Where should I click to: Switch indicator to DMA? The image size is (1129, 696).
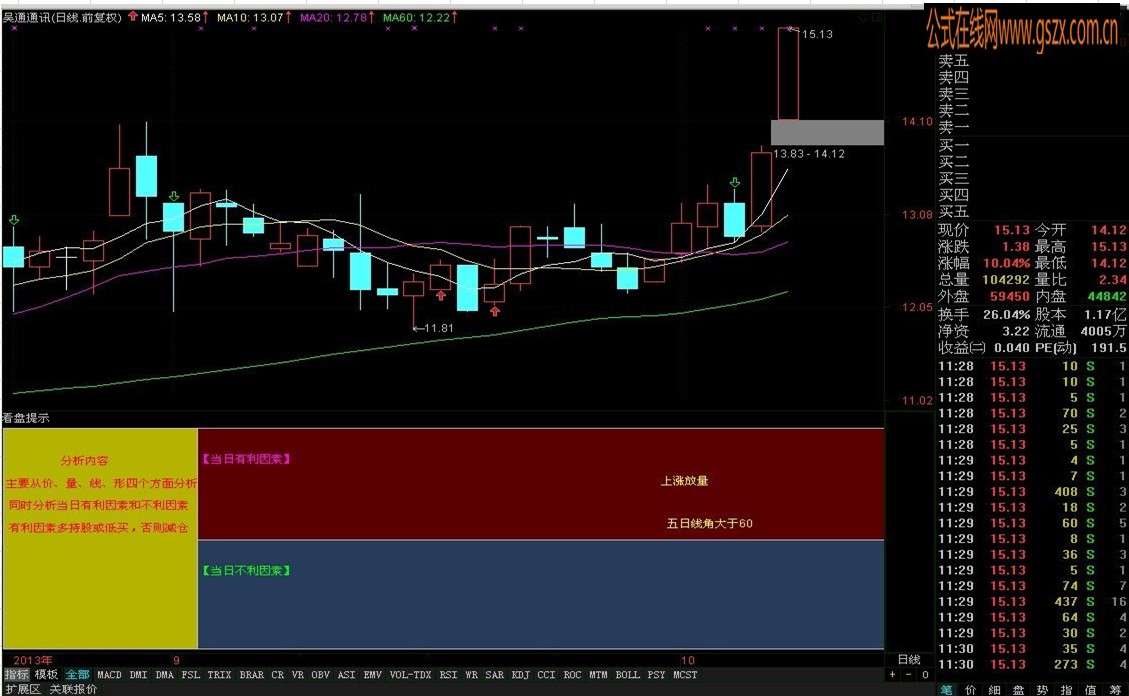coord(164,674)
